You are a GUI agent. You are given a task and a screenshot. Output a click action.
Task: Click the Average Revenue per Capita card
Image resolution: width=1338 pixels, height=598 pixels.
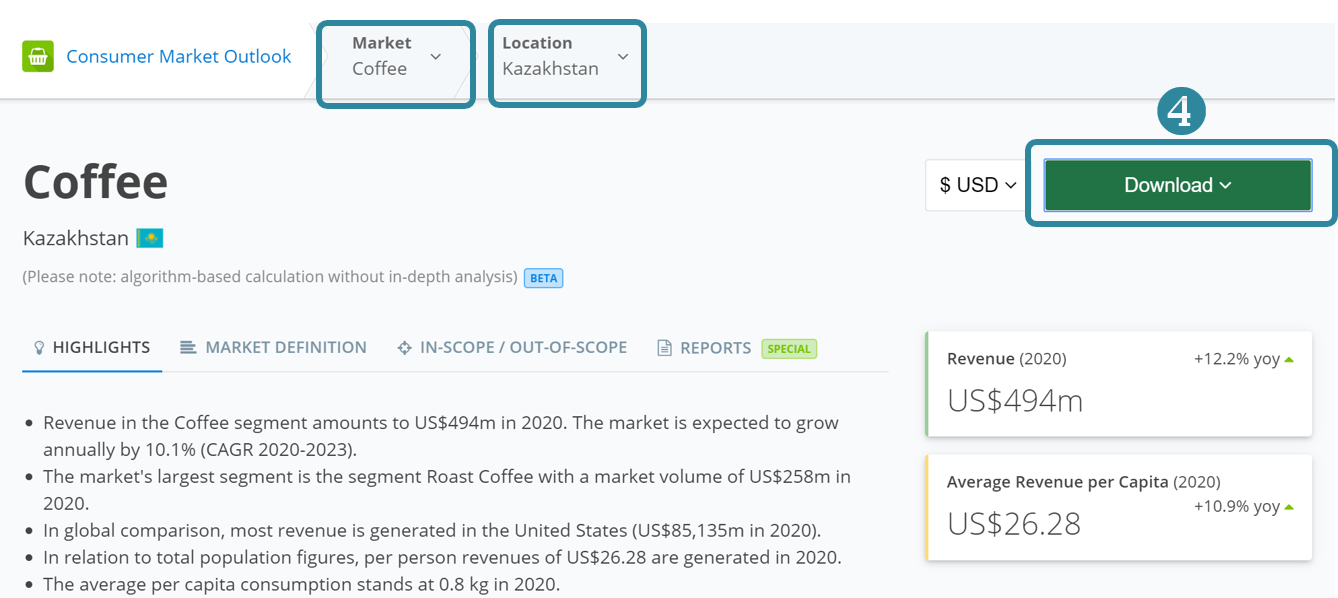pos(1118,507)
